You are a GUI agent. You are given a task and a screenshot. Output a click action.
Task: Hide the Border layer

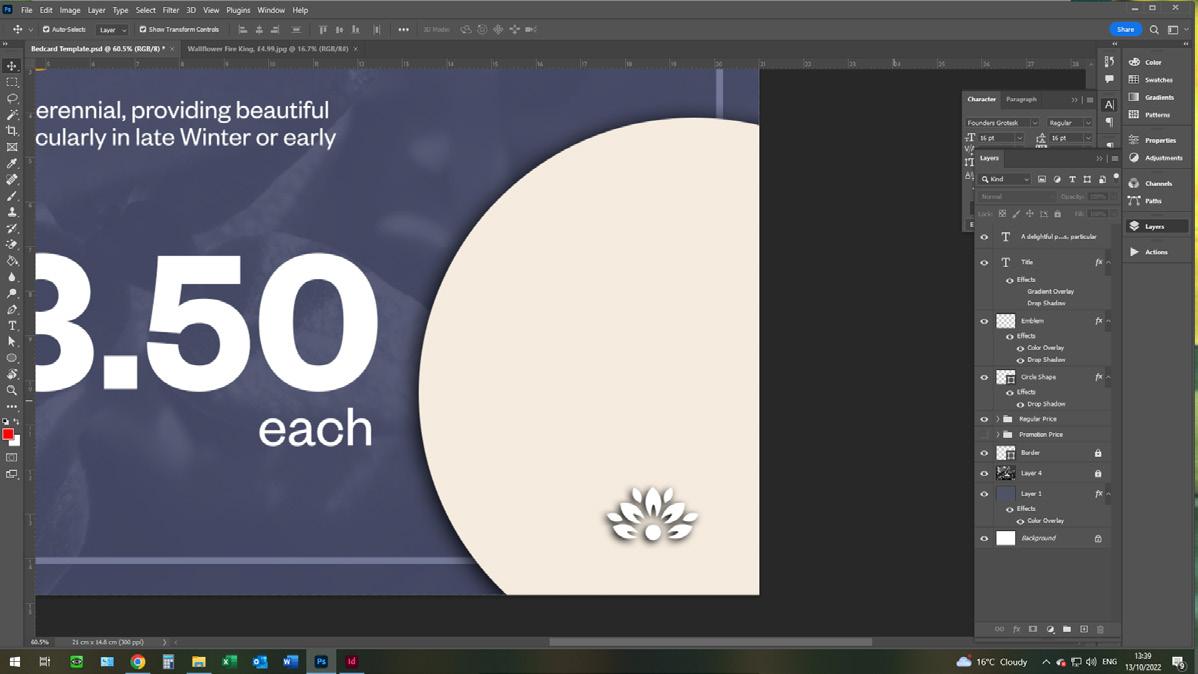984,452
